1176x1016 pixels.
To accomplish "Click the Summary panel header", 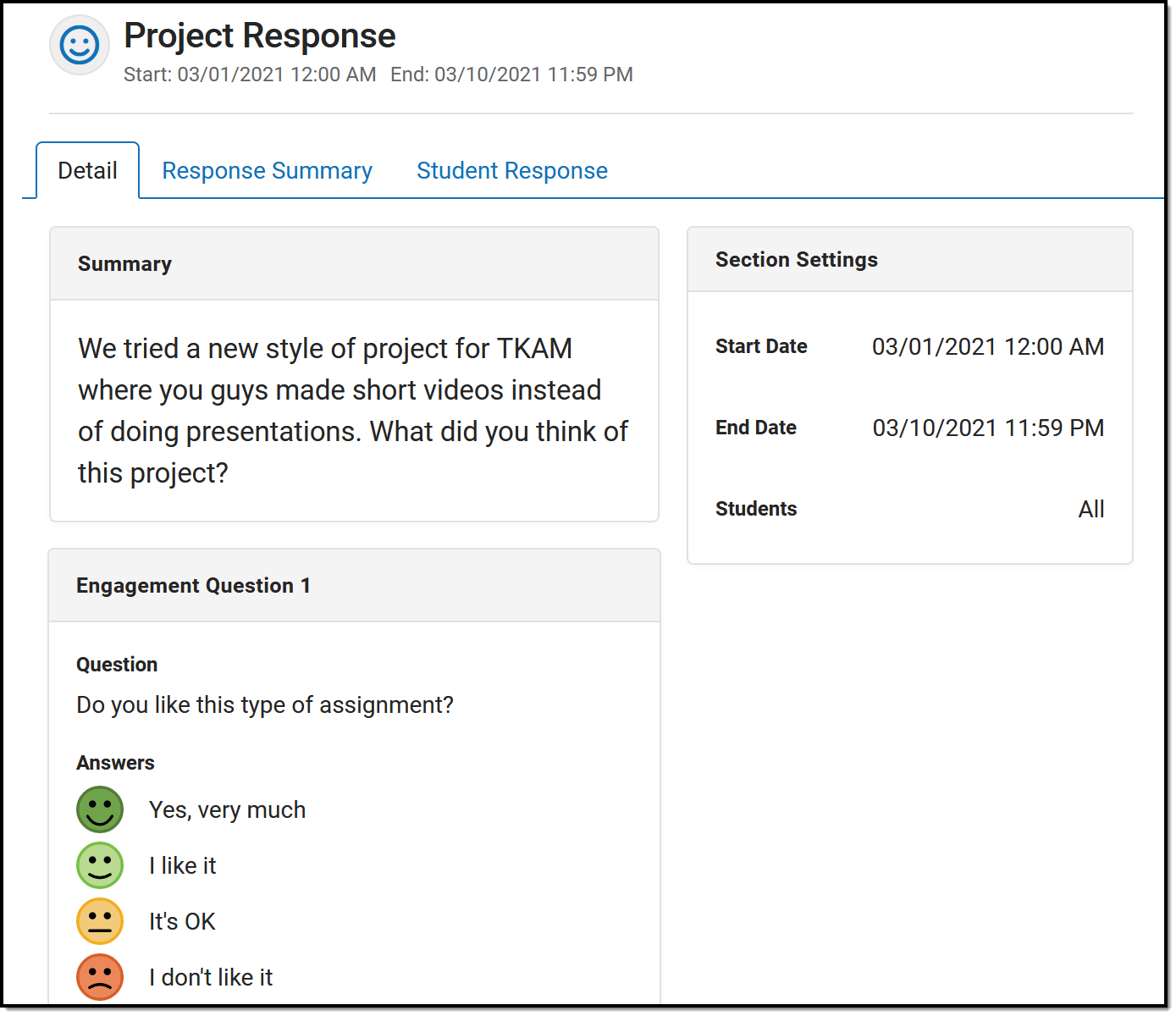I will point(354,264).
